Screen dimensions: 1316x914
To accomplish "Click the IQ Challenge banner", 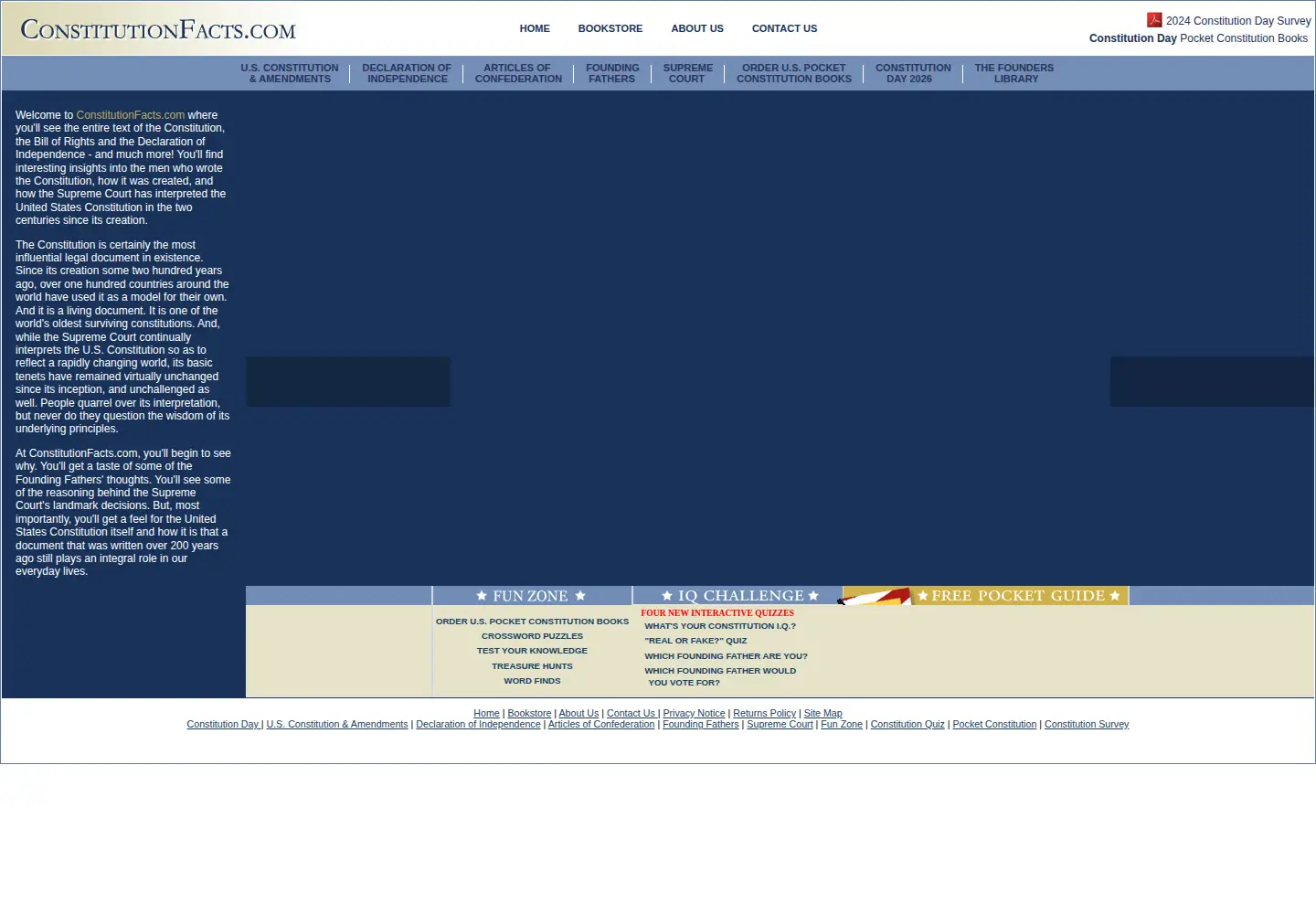I will tap(738, 595).
